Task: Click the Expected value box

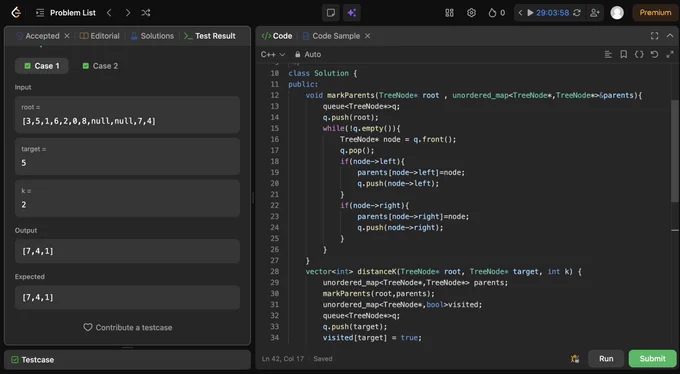Action: coord(127,297)
